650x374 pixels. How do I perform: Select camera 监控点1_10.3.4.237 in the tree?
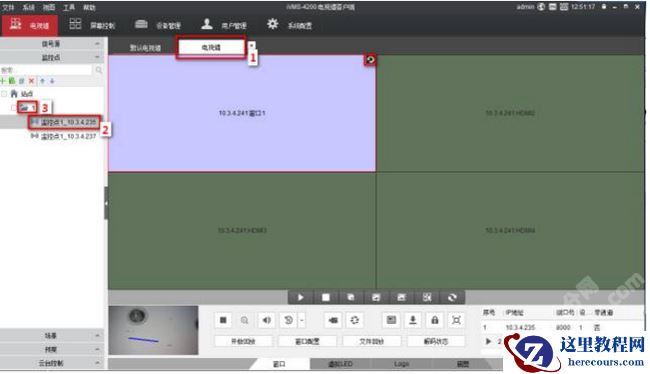[x=64, y=136]
